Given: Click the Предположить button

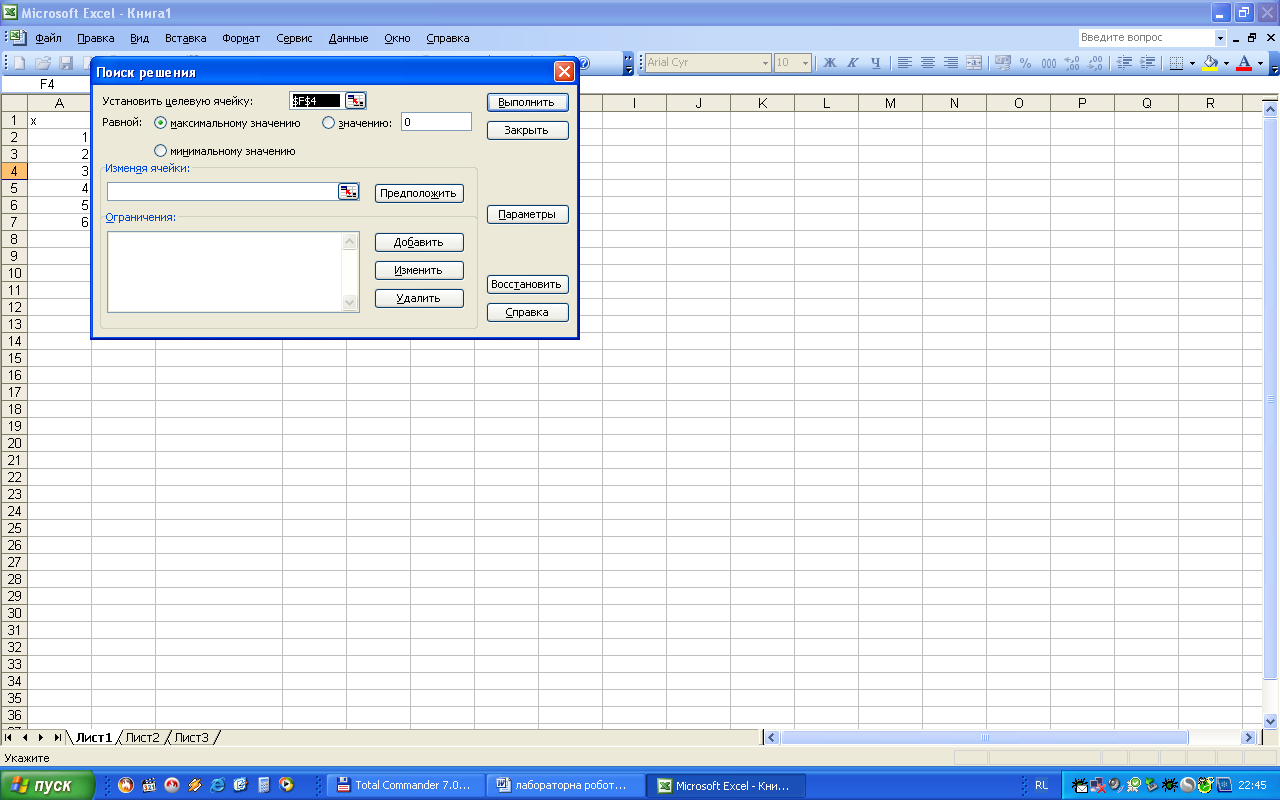Looking at the screenshot, I should point(419,193).
